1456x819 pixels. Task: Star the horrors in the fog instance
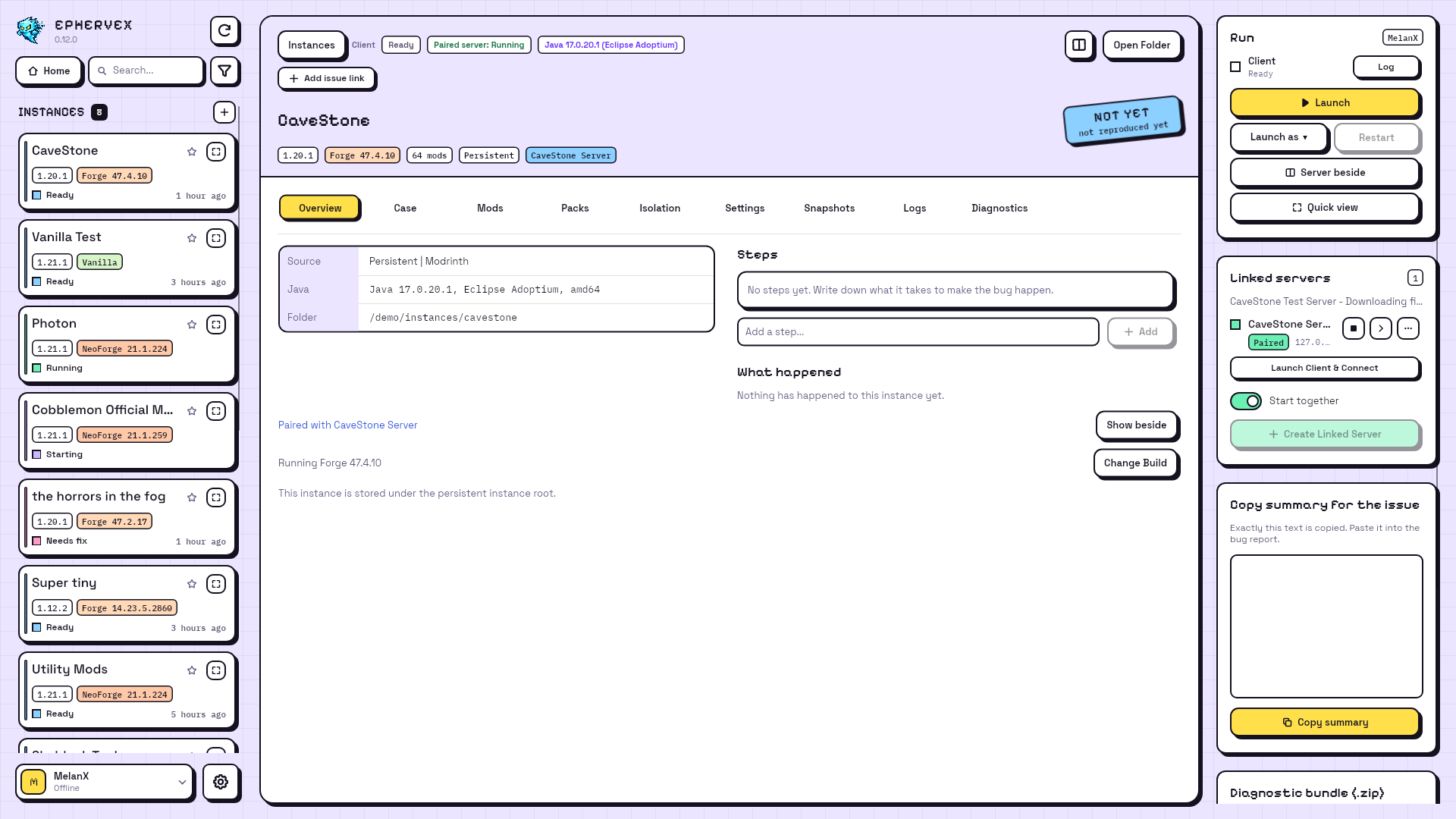pyautogui.click(x=192, y=497)
